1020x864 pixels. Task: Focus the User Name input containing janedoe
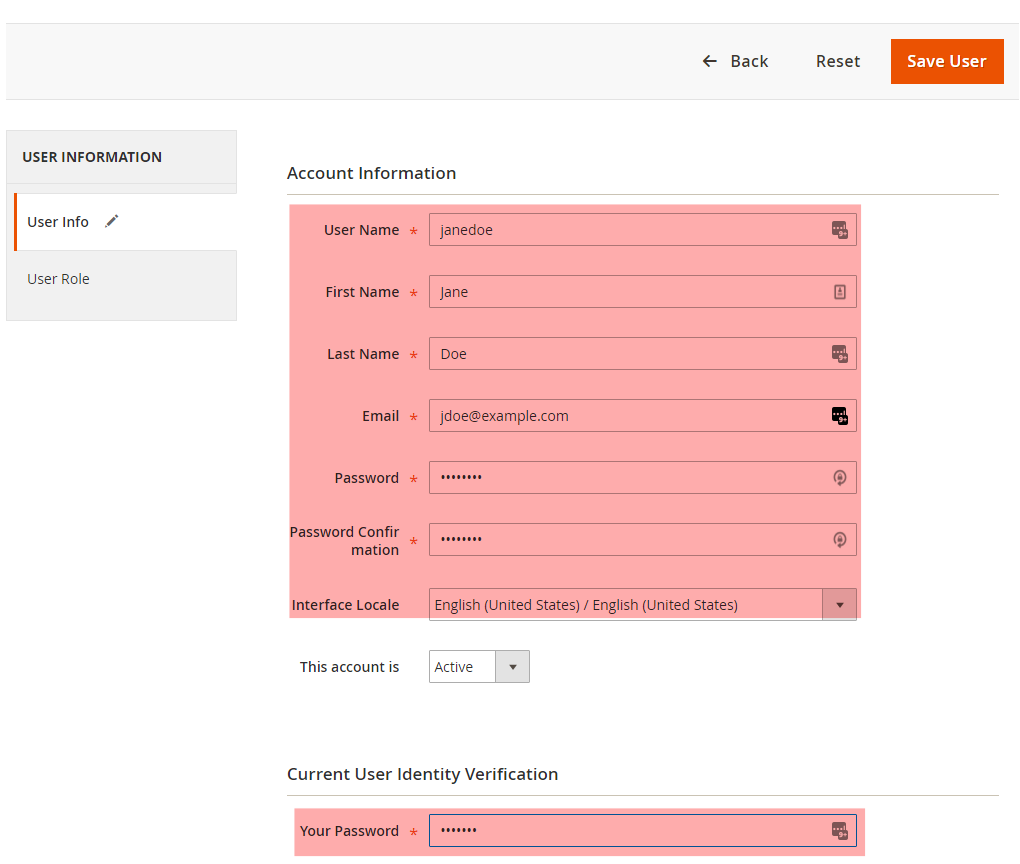point(625,230)
